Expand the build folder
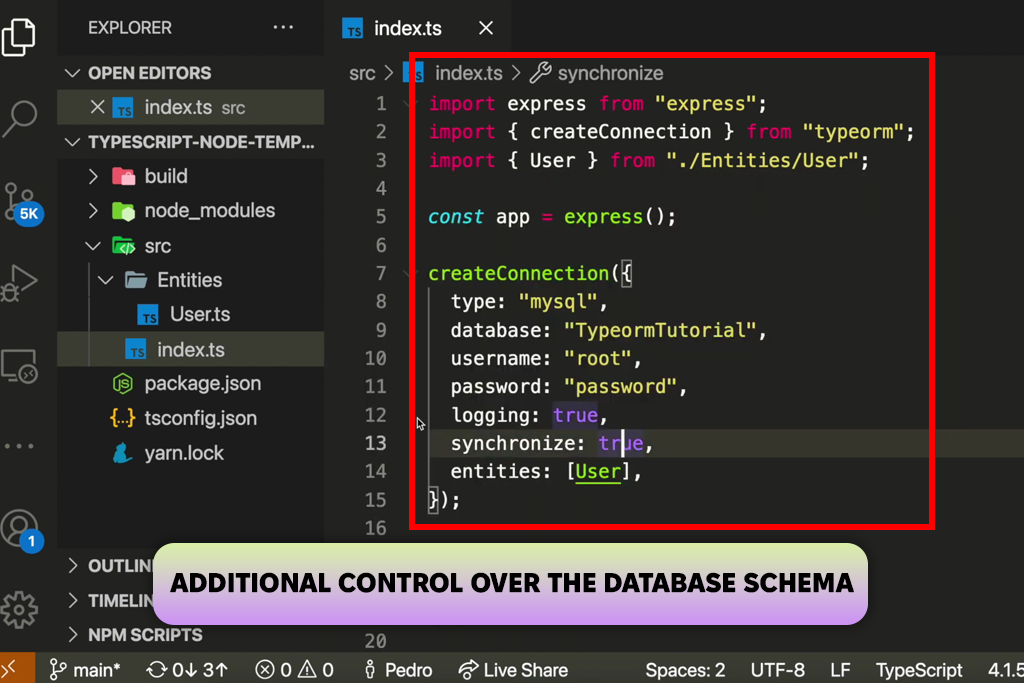This screenshot has height=683, width=1024. coord(165,176)
